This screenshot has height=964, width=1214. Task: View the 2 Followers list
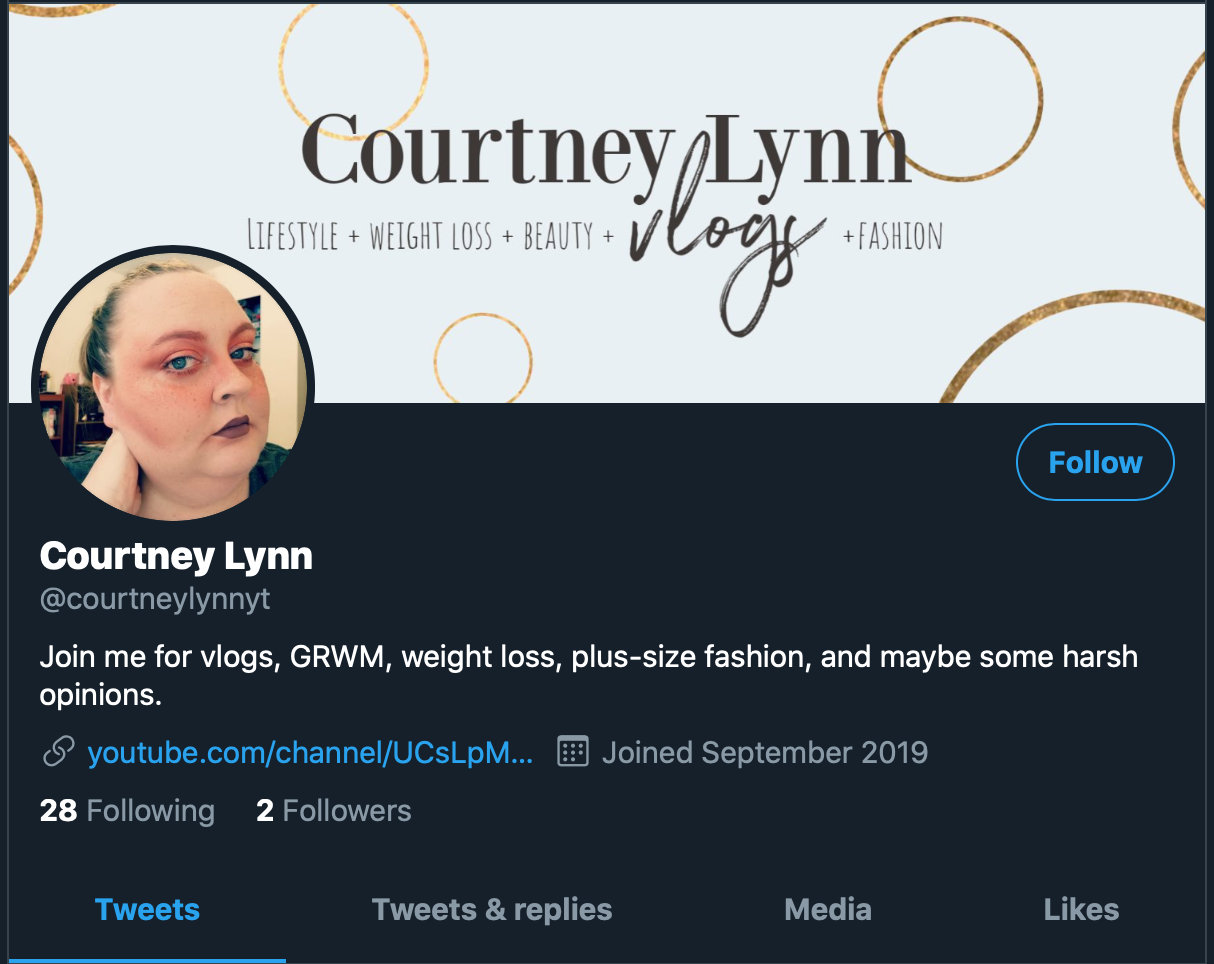[x=333, y=810]
